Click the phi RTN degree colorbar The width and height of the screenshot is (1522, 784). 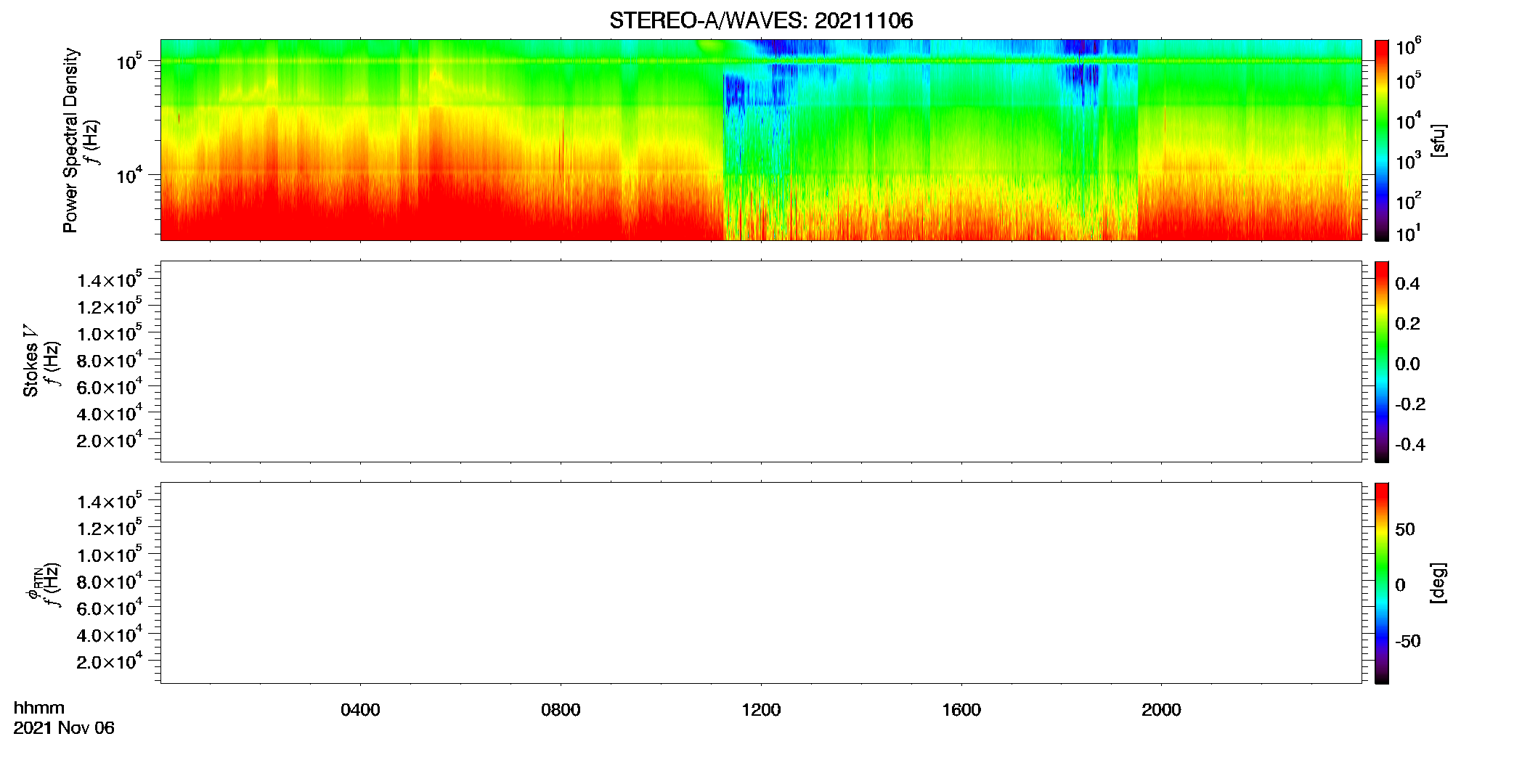point(1382,583)
